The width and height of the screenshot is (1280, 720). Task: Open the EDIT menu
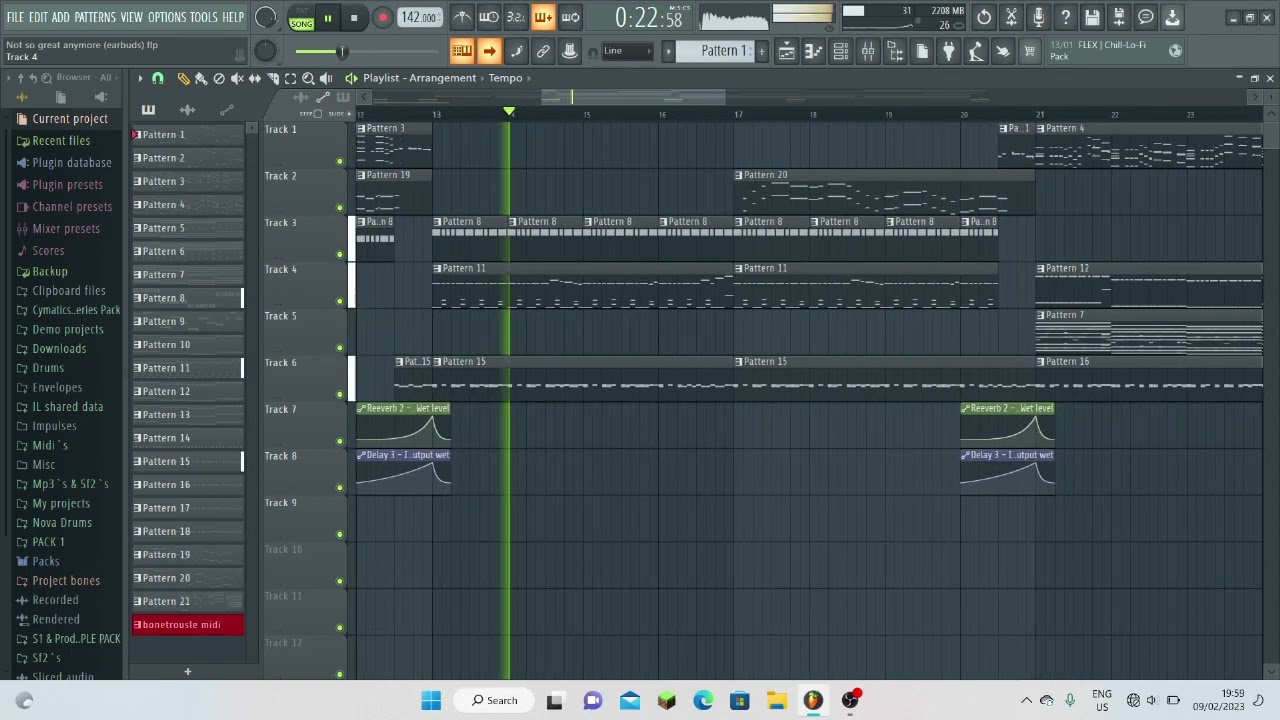pos(38,17)
